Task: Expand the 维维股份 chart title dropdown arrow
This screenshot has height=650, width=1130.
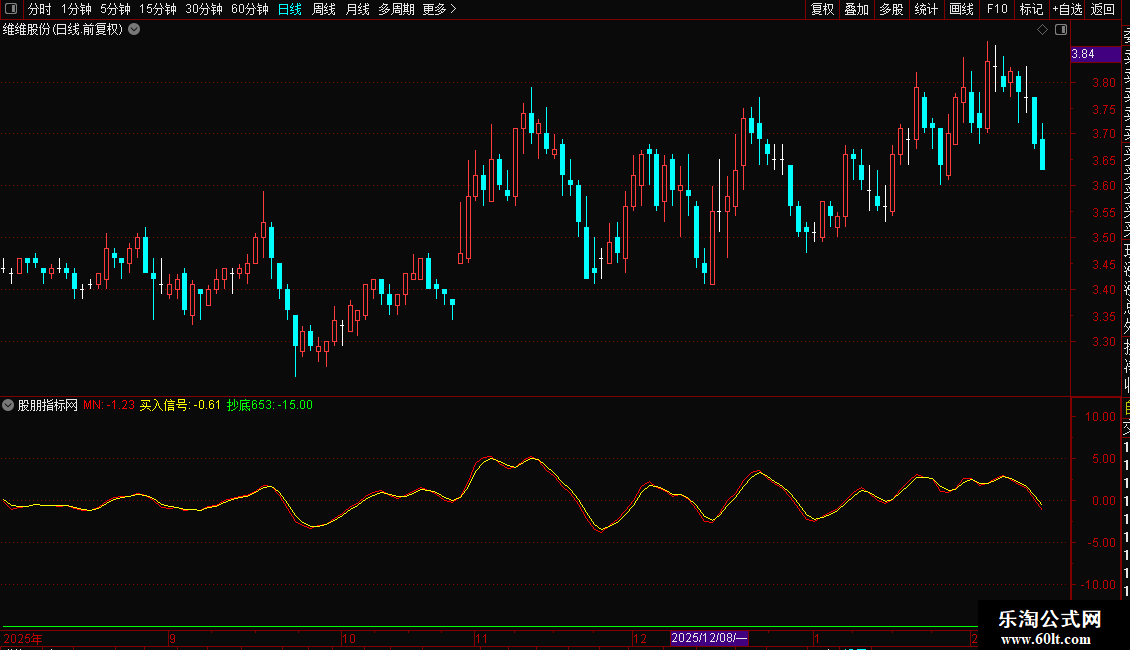Action: click(x=134, y=30)
